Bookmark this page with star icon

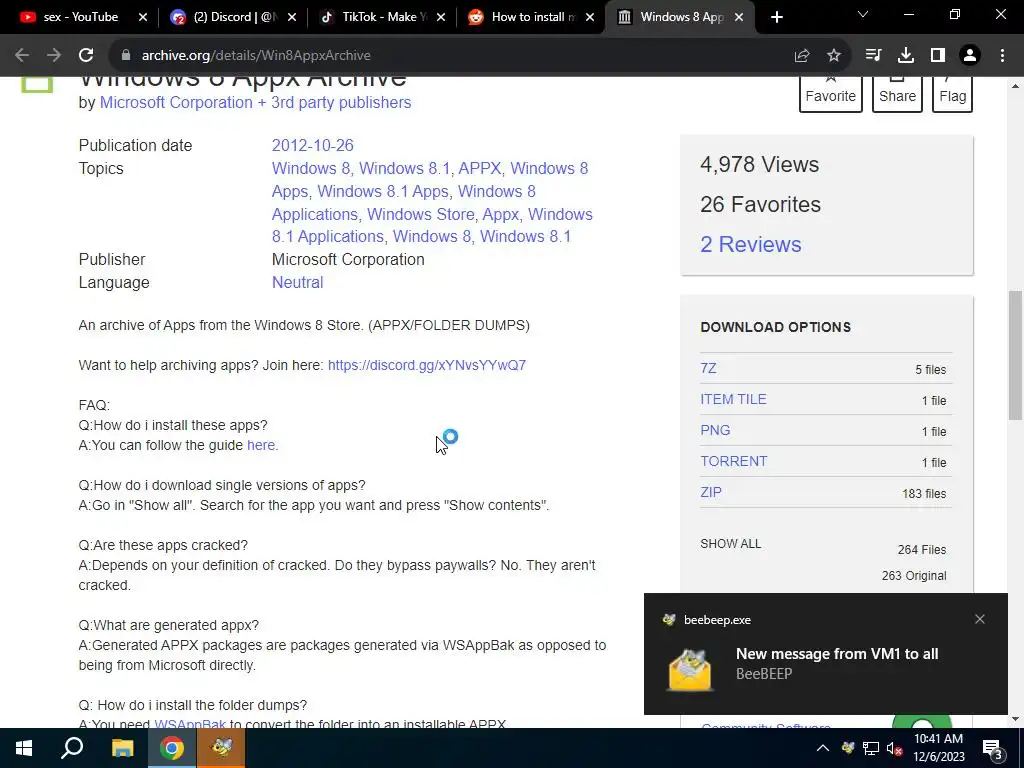click(834, 56)
